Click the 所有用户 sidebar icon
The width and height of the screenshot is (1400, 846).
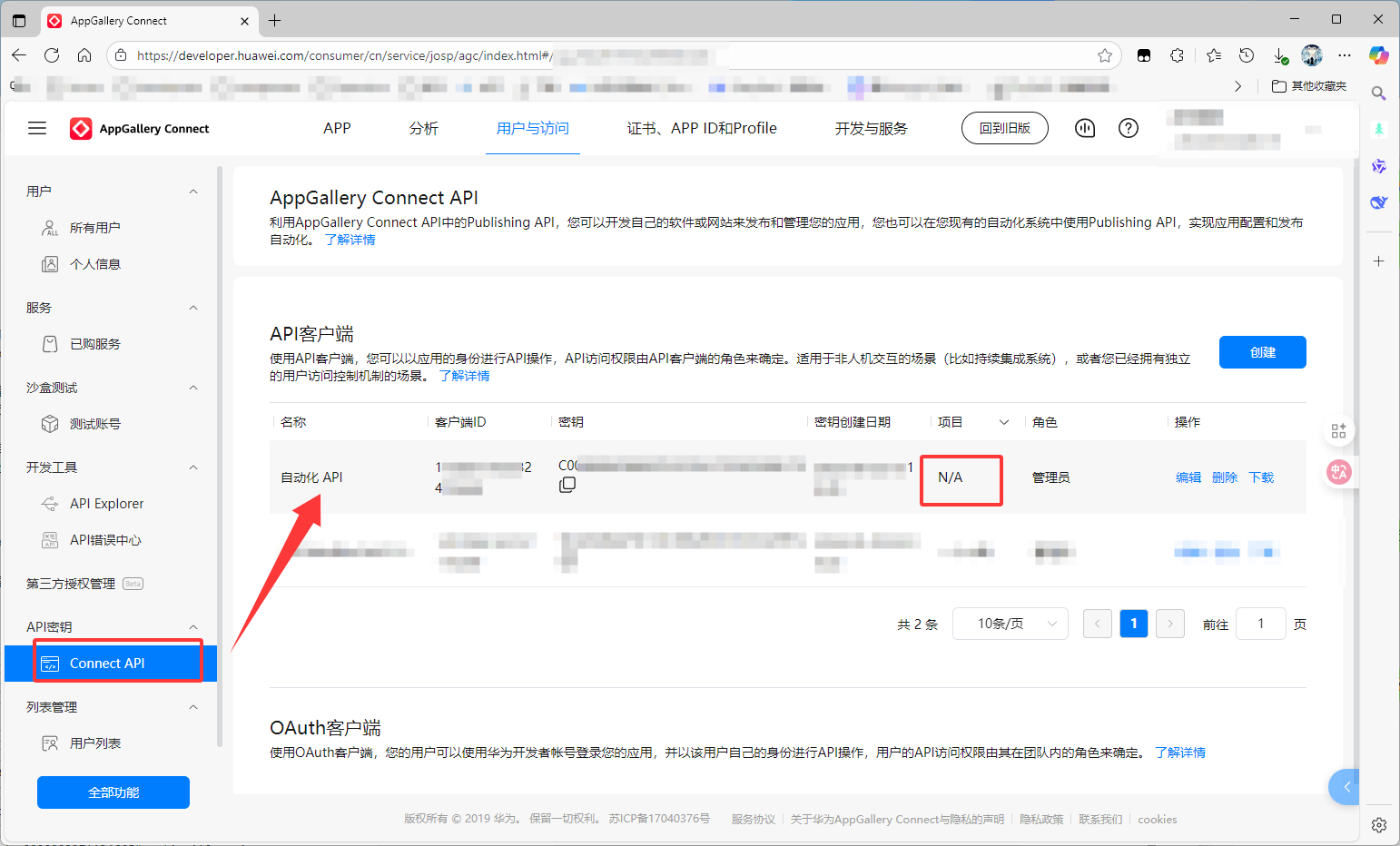click(50, 228)
